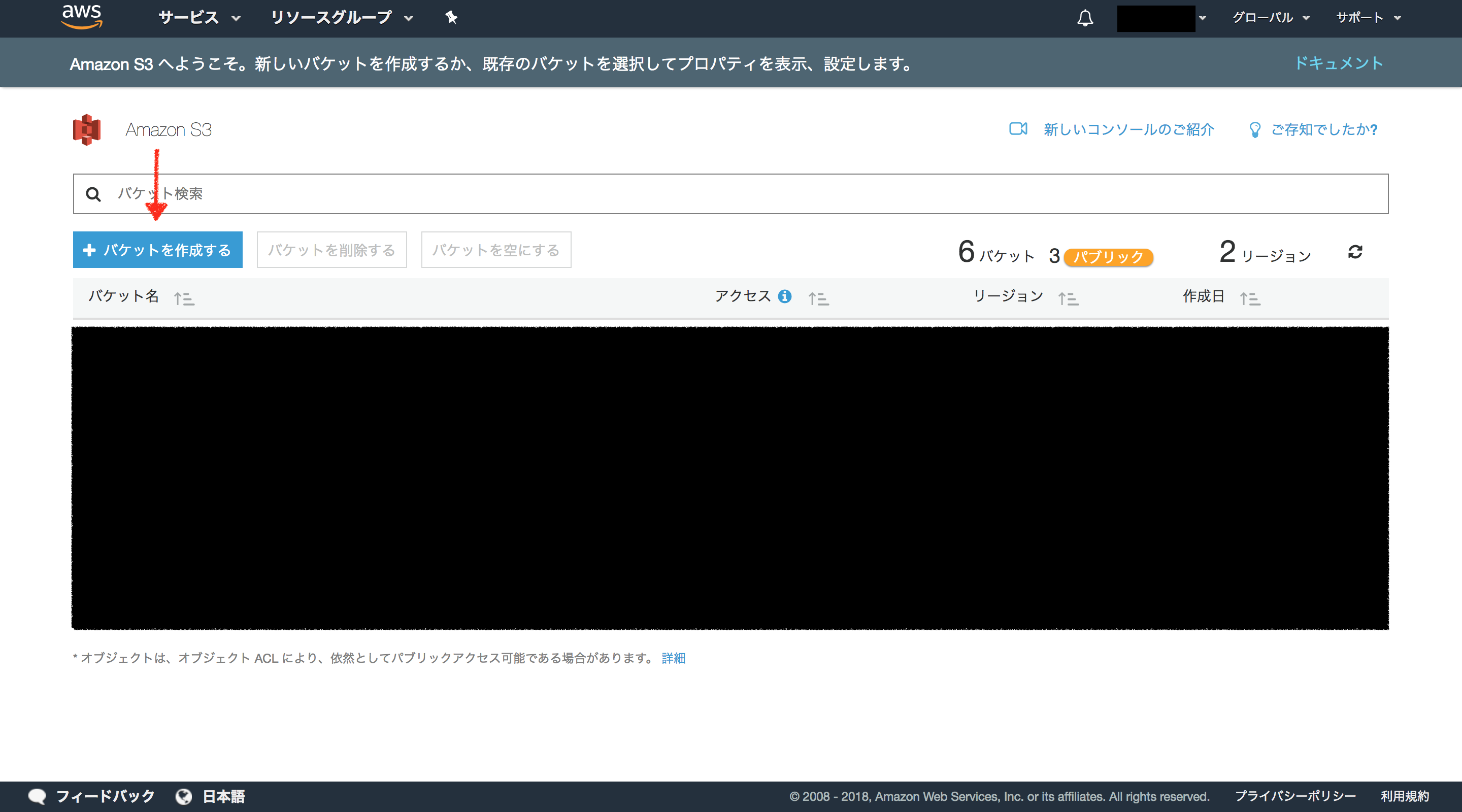Click the refresh buckets icon

(1356, 251)
